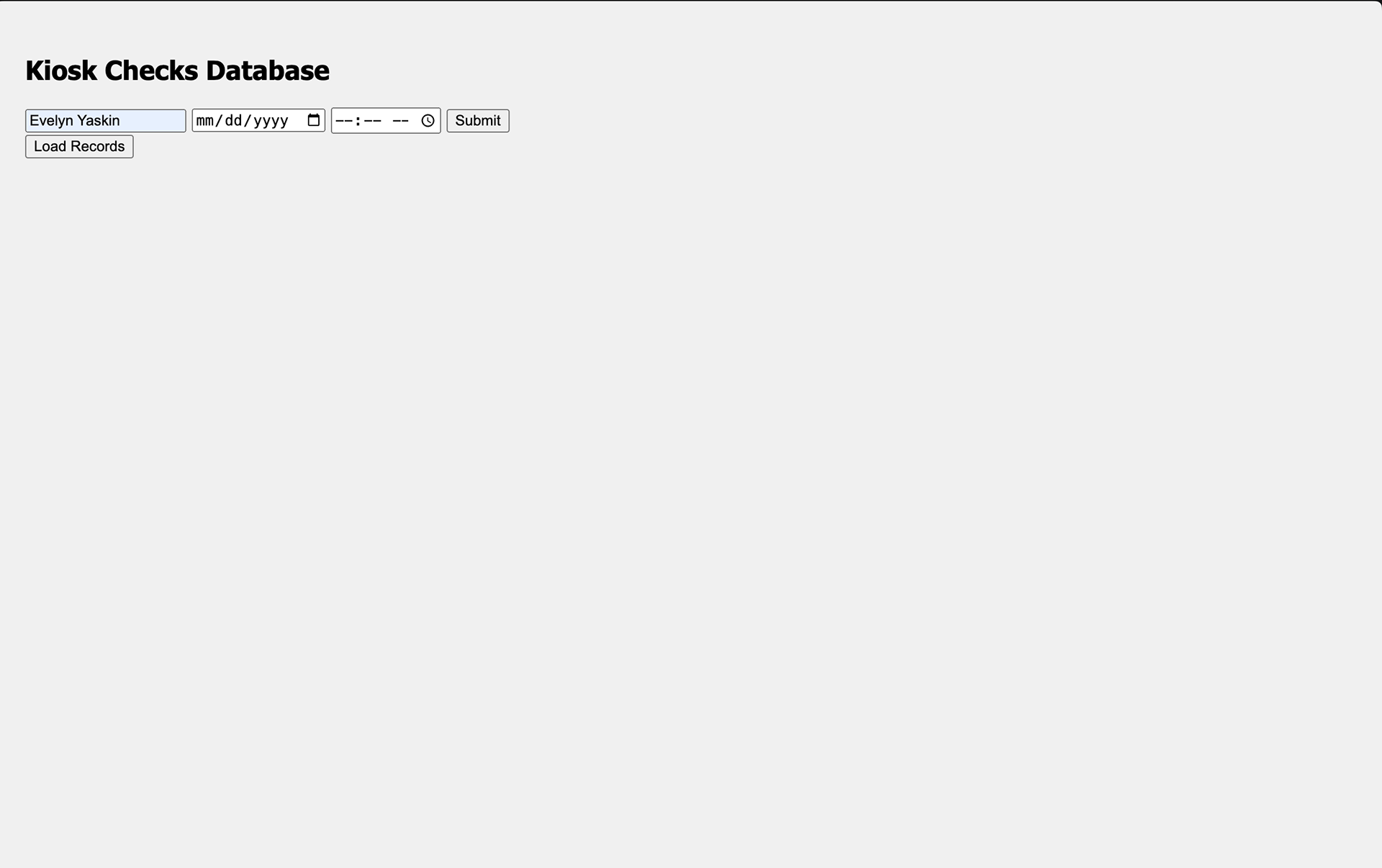Click the word Records on the button
Viewport: 1382px width, 868px height.
coord(97,146)
